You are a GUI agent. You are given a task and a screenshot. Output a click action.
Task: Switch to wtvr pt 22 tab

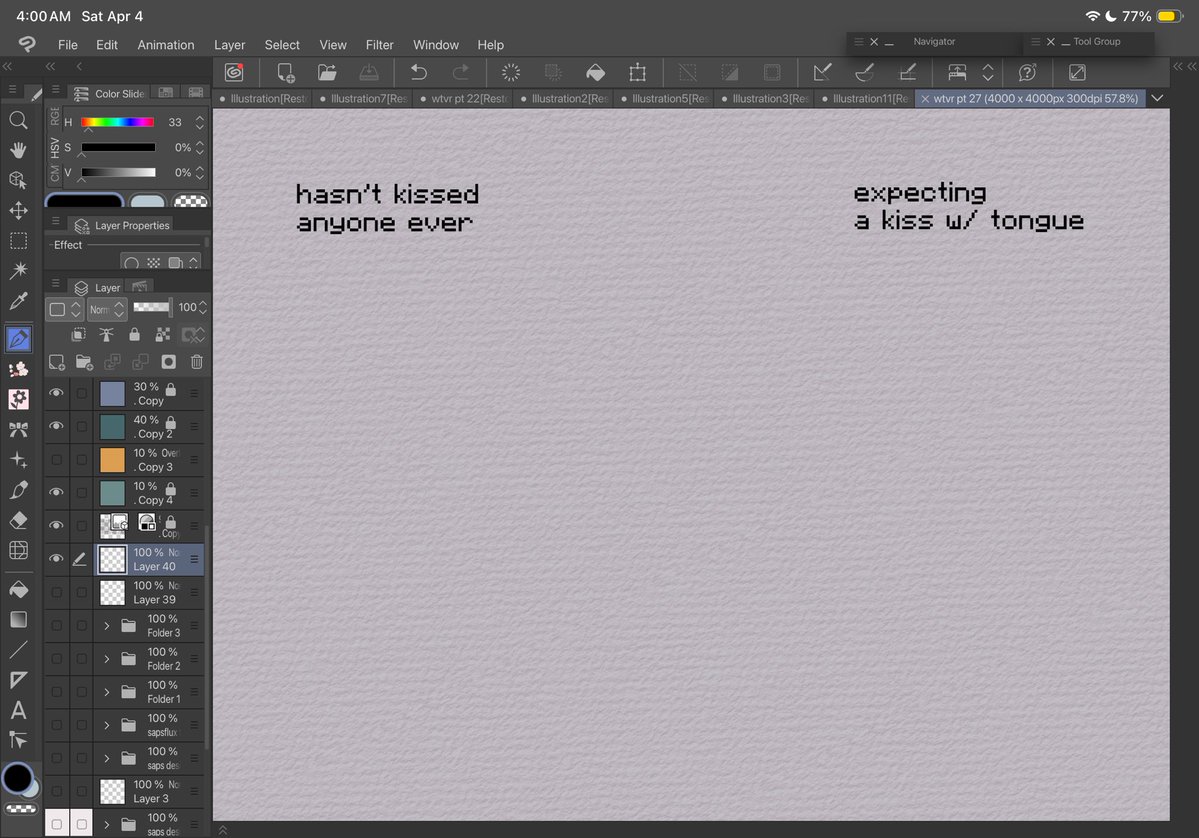pos(463,99)
